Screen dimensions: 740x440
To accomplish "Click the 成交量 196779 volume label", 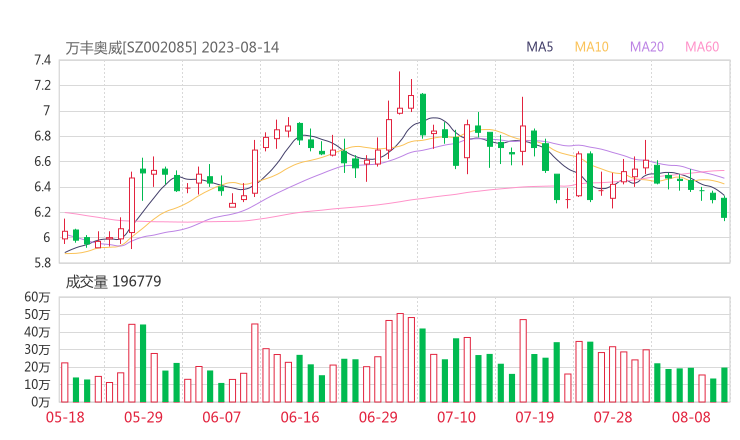I will click(113, 282).
